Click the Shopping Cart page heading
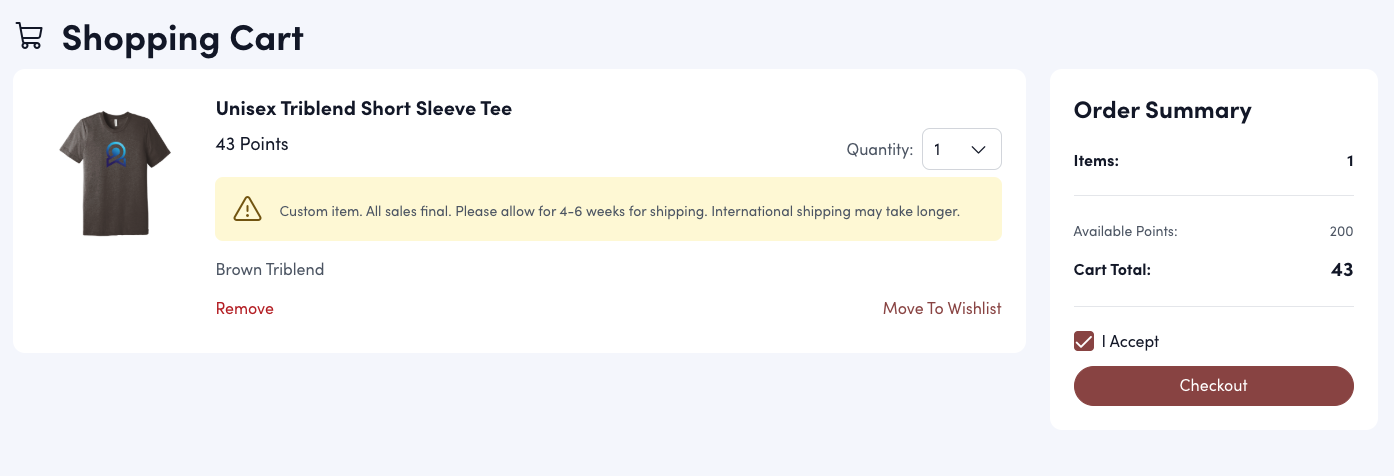The height and width of the screenshot is (476, 1394). (x=182, y=38)
